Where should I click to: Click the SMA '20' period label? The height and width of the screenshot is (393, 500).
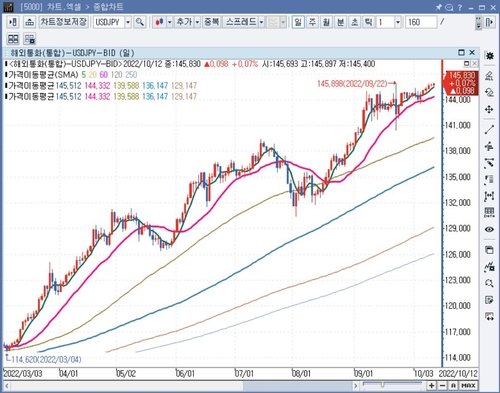pyautogui.click(x=93, y=74)
